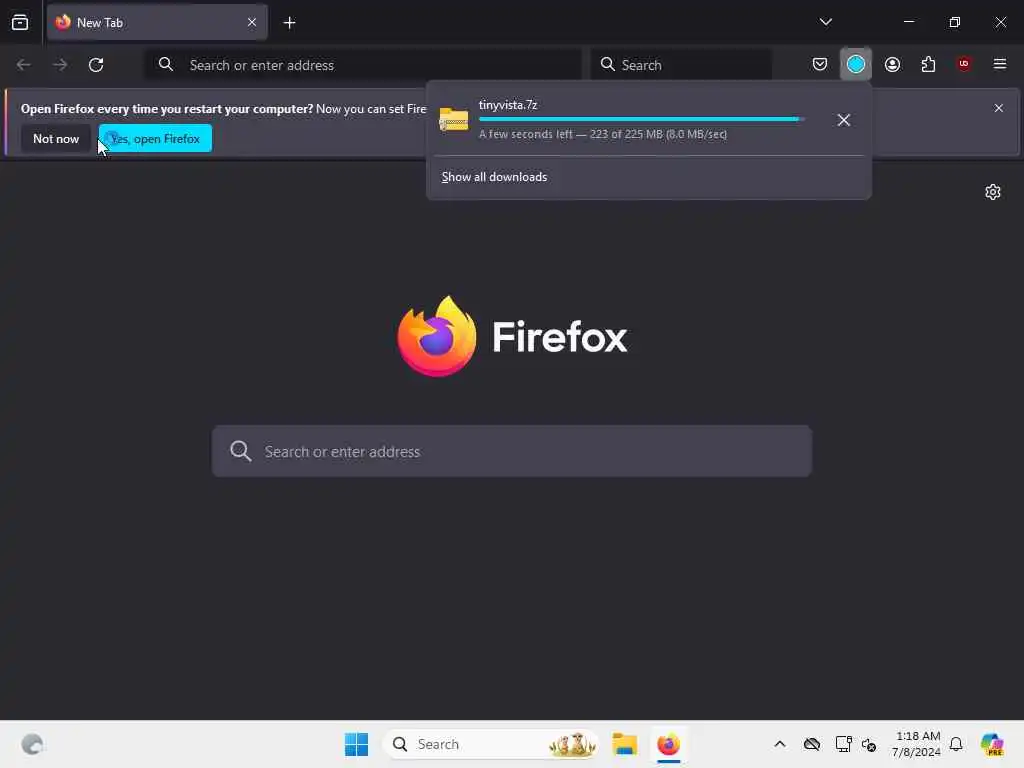Open the widgets icon on taskbar
The image size is (1024, 768).
(32, 744)
